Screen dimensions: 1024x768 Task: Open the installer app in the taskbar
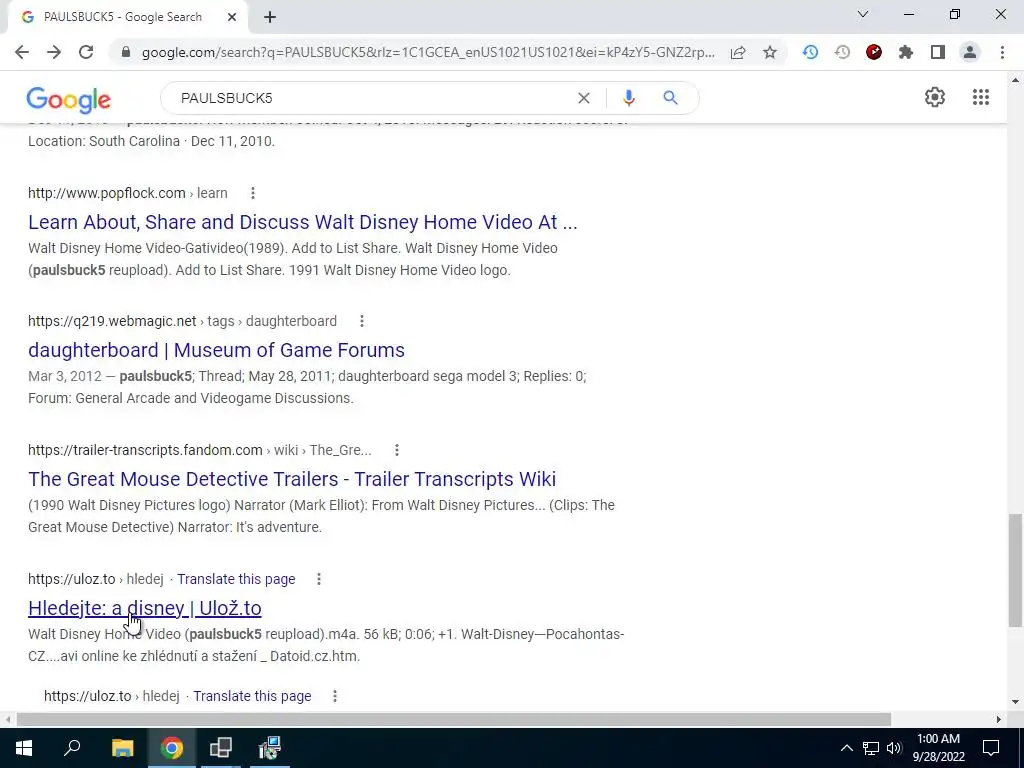269,748
